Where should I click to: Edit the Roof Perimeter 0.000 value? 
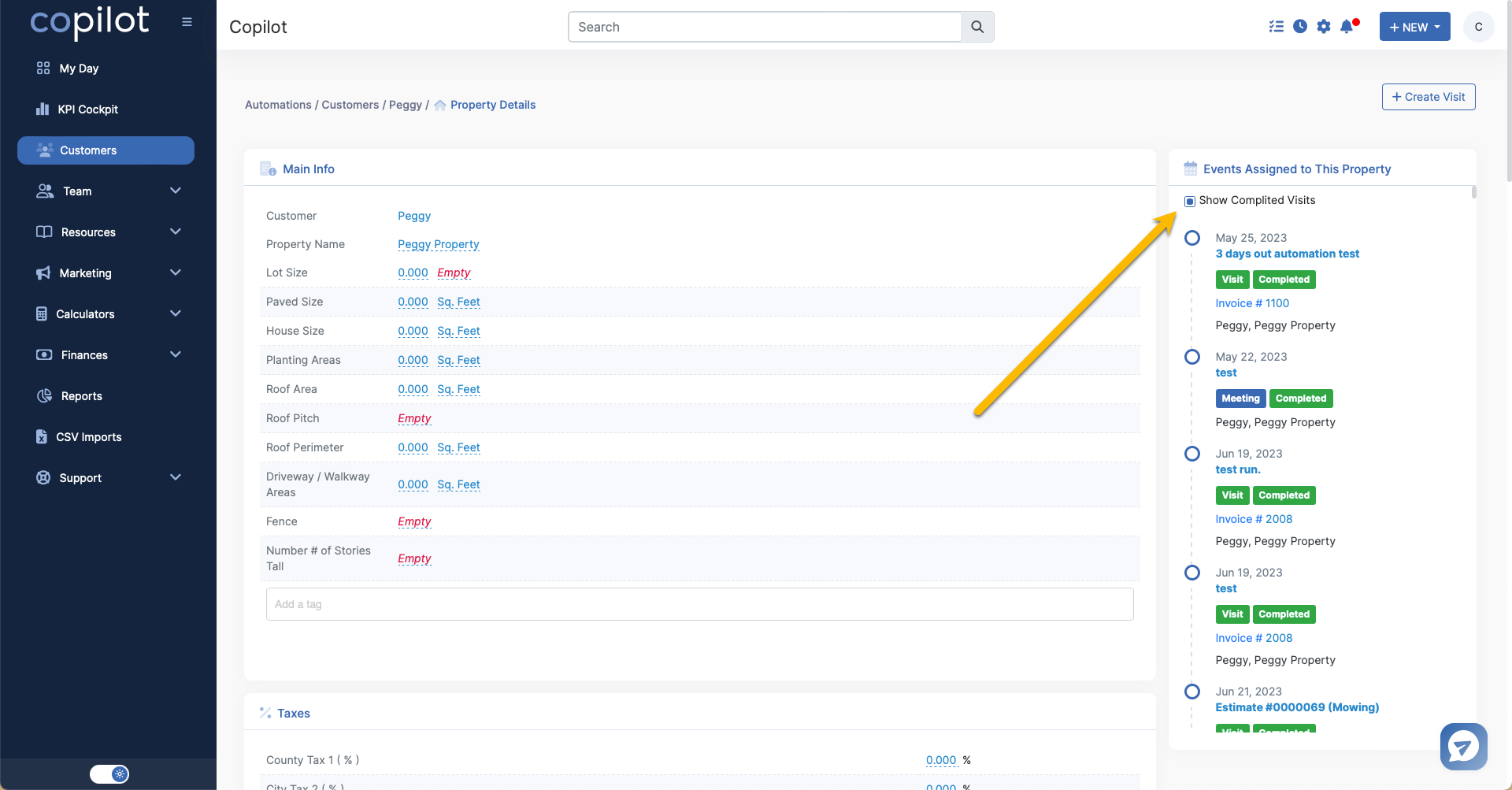pyautogui.click(x=413, y=447)
